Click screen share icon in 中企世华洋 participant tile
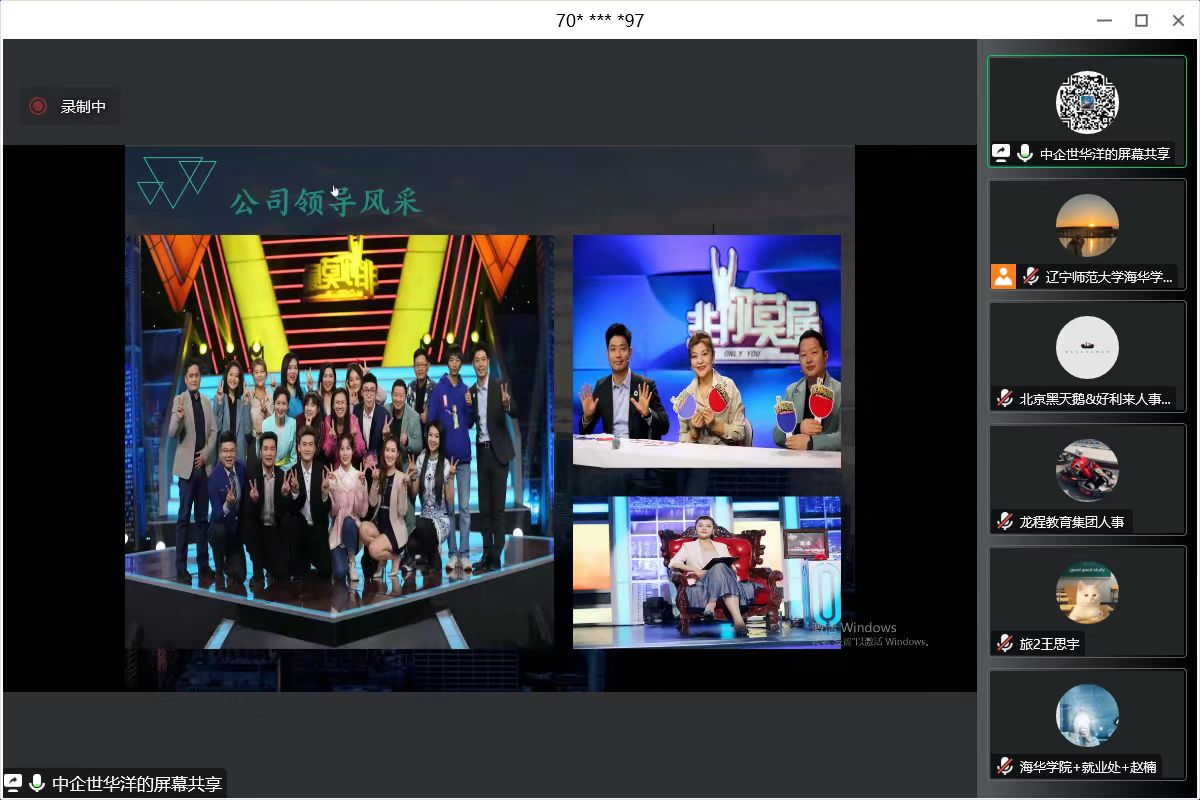The image size is (1200, 800). click(x=1001, y=153)
